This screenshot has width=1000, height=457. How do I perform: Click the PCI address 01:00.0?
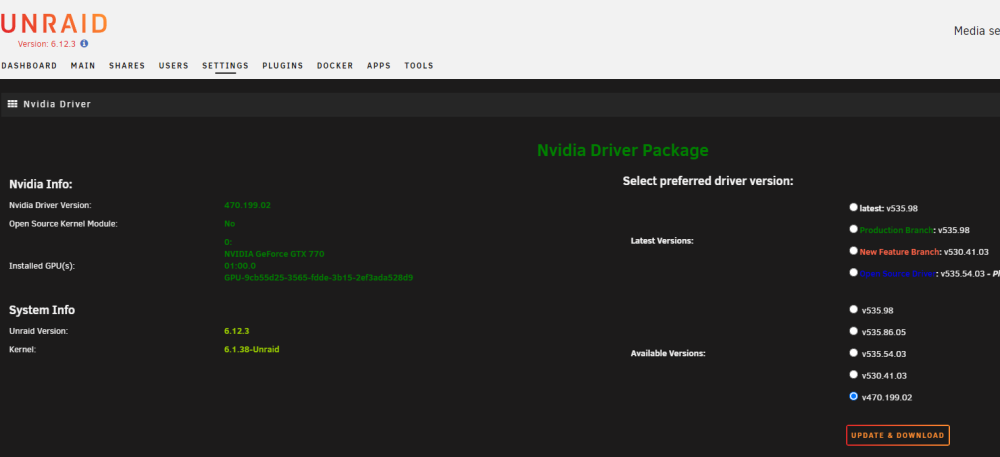click(x=240, y=266)
